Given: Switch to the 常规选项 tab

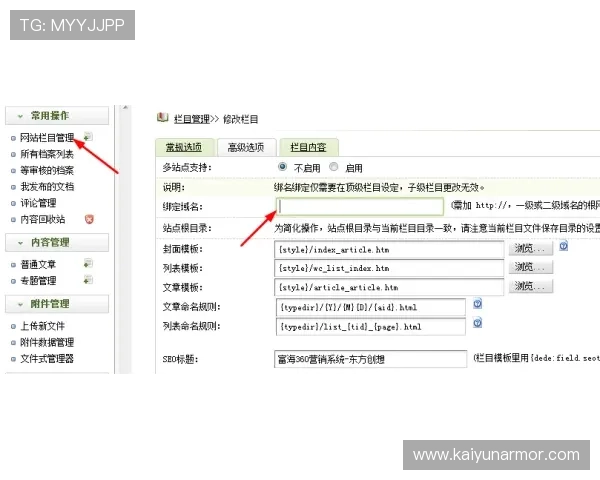Looking at the screenshot, I should tap(184, 147).
